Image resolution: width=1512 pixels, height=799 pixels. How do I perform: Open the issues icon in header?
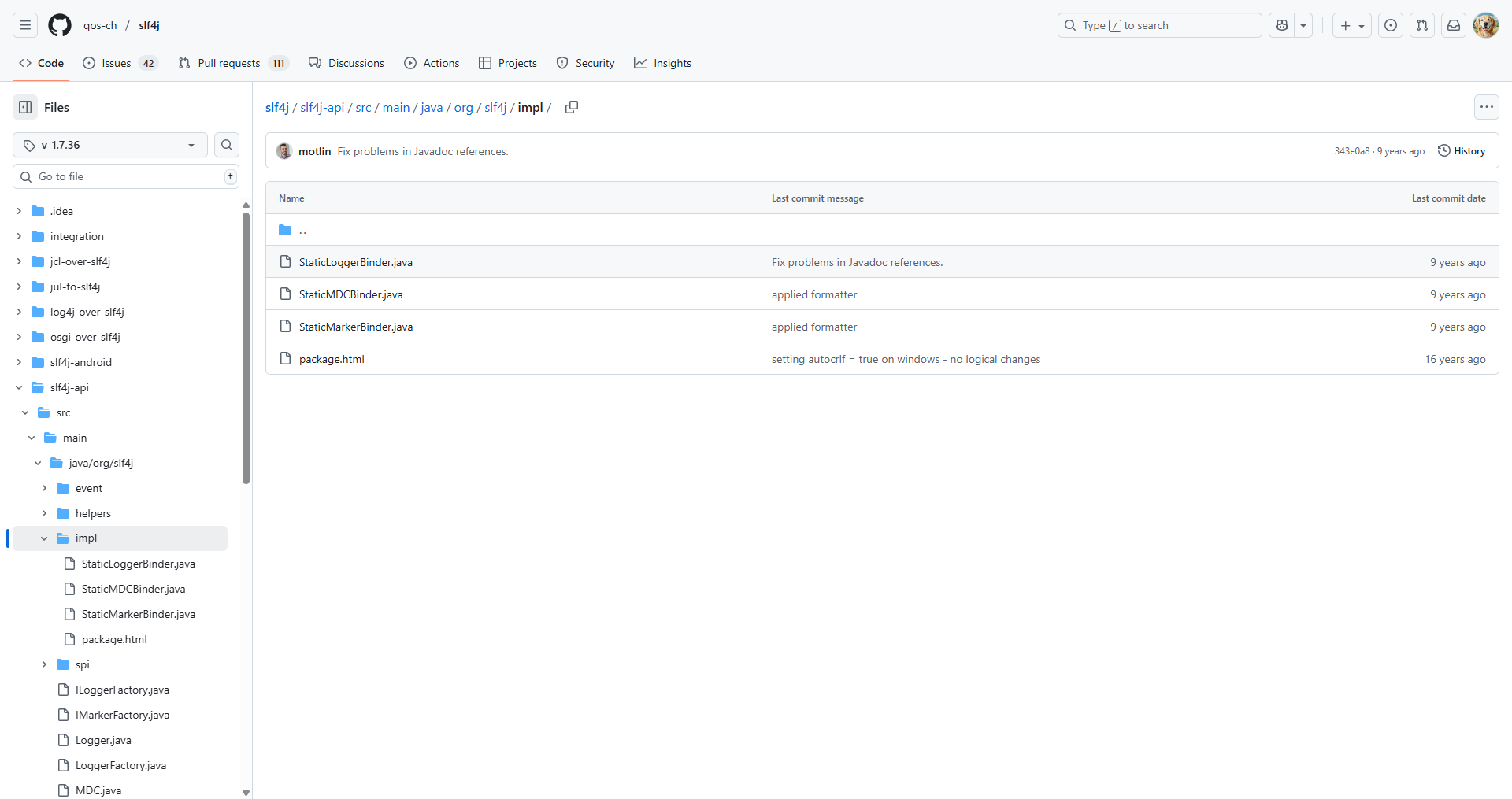point(1391,25)
